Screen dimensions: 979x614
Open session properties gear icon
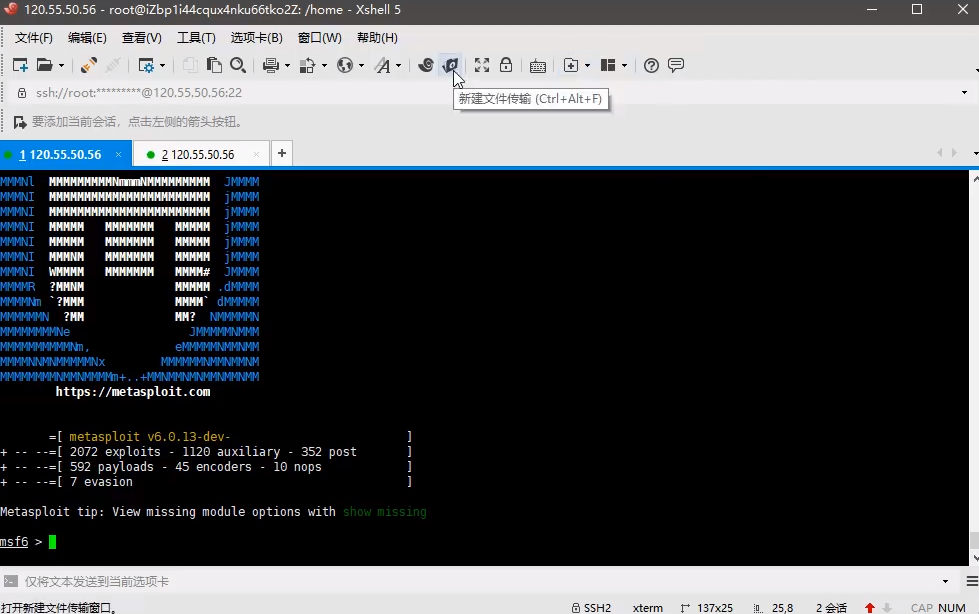(x=145, y=65)
